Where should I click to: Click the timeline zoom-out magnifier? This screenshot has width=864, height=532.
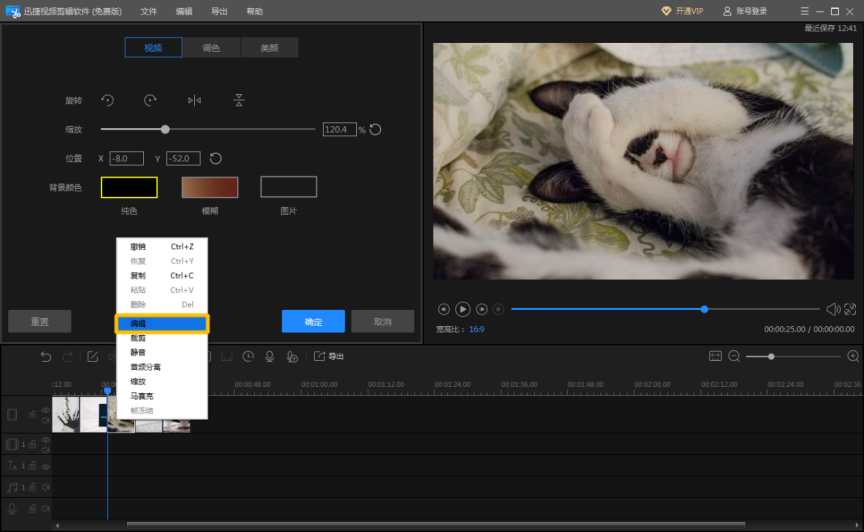[x=733, y=356]
